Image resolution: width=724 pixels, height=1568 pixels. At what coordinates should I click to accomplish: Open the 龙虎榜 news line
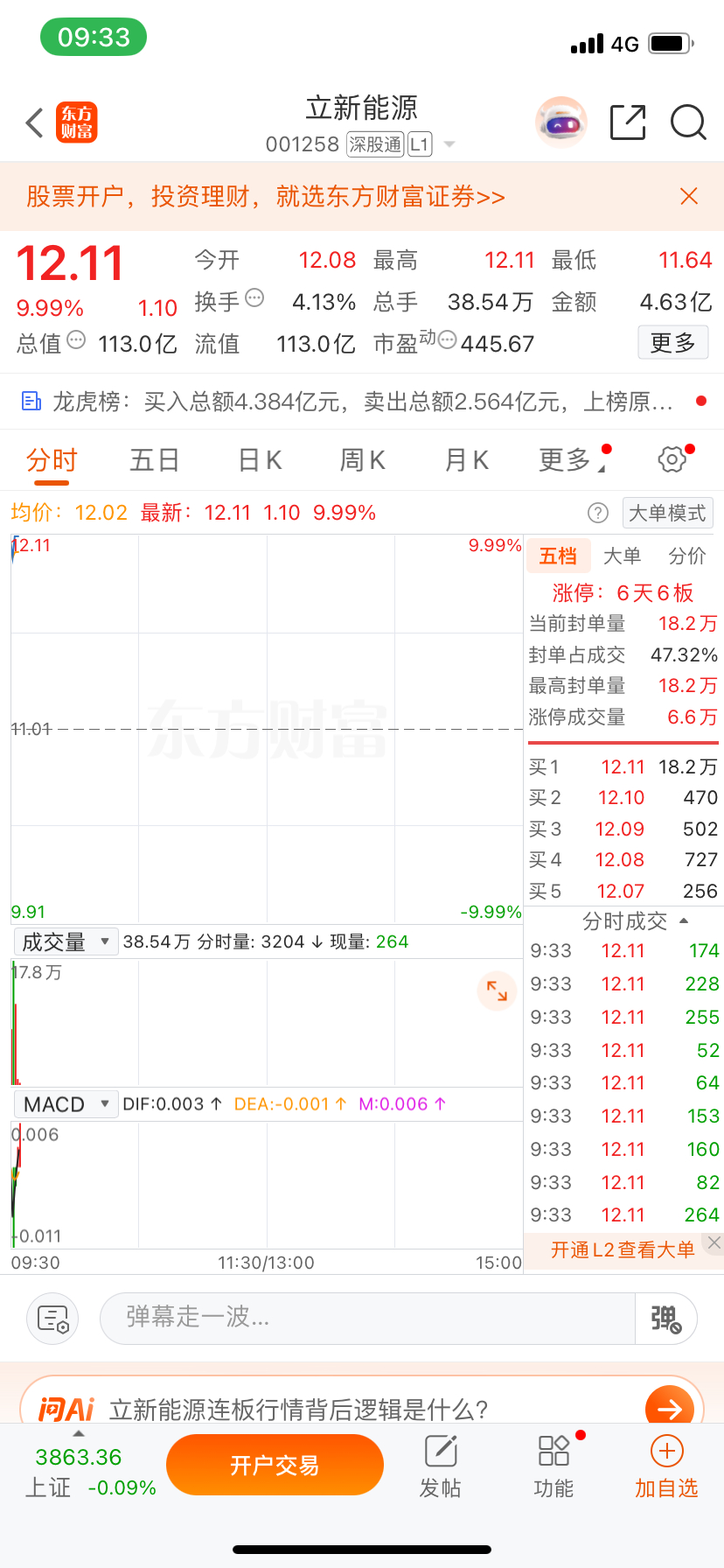click(x=363, y=402)
